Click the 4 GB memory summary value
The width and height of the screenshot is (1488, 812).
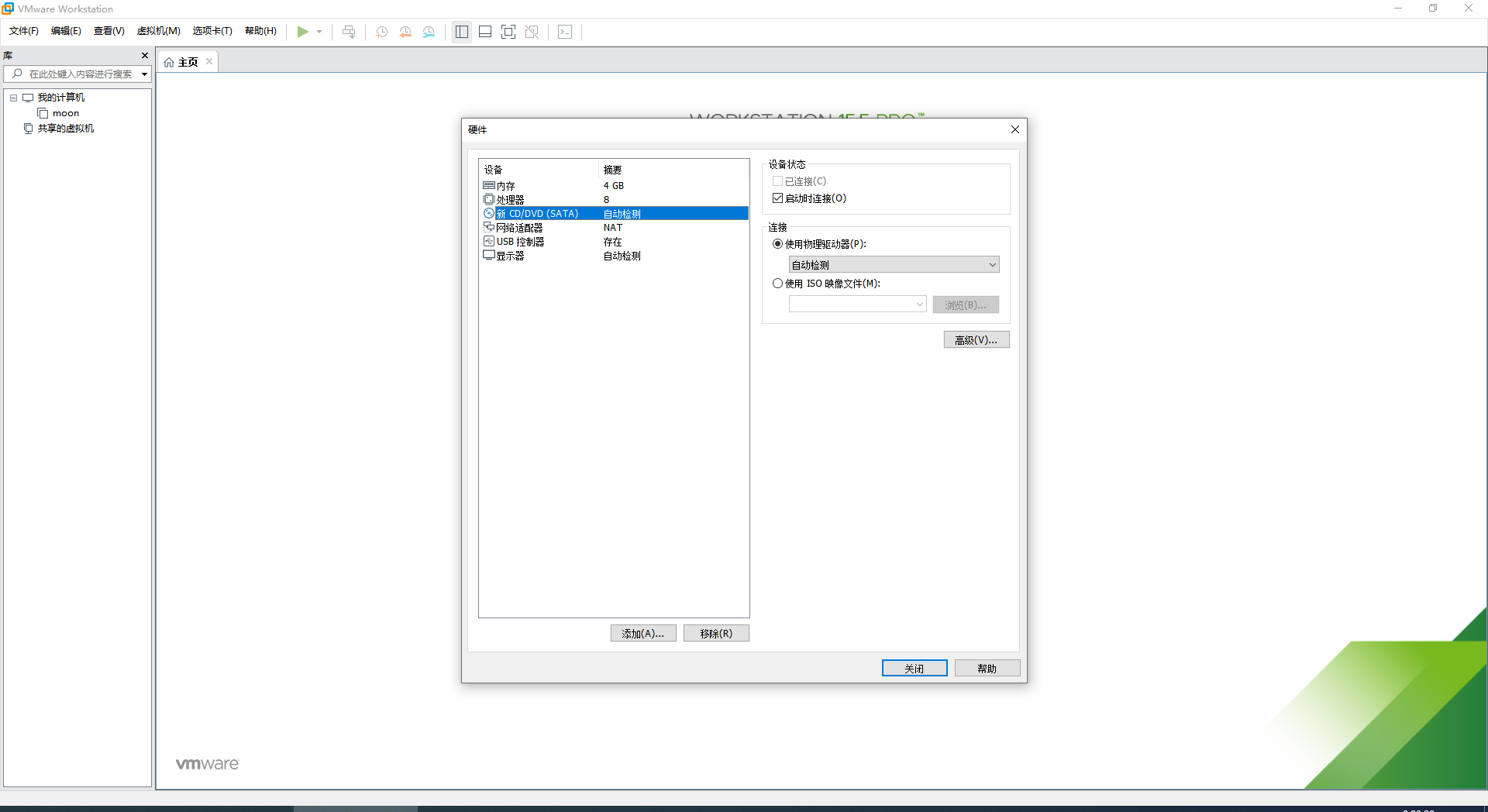tap(614, 186)
